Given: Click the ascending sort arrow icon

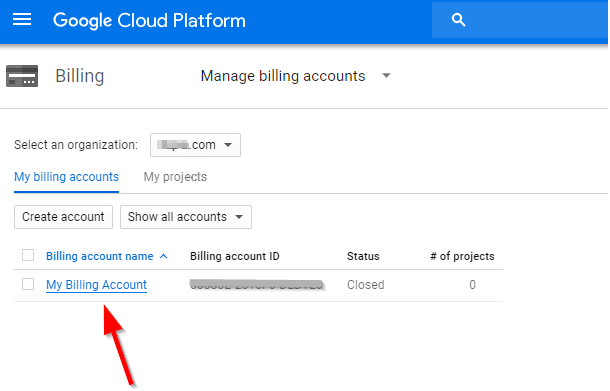Looking at the screenshot, I should (164, 256).
